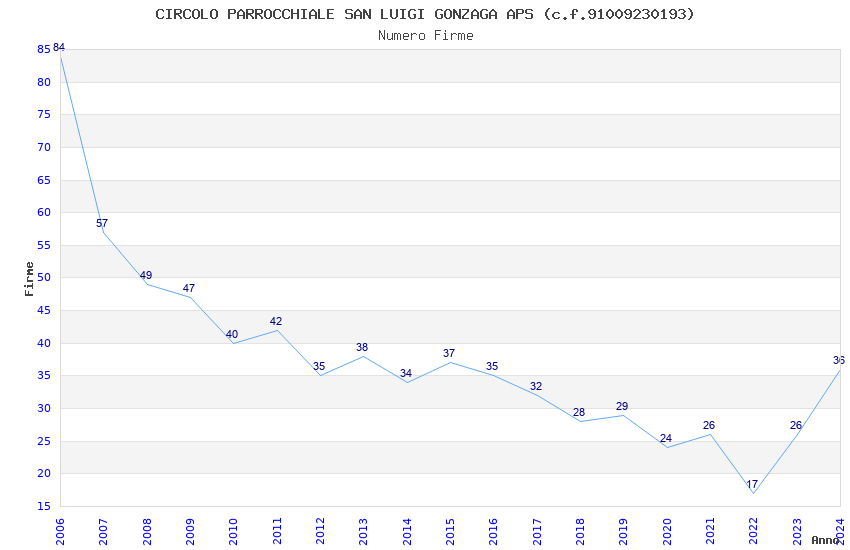
Task: Pick the y-axis tick label 15
Action: pyautogui.click(x=44, y=507)
